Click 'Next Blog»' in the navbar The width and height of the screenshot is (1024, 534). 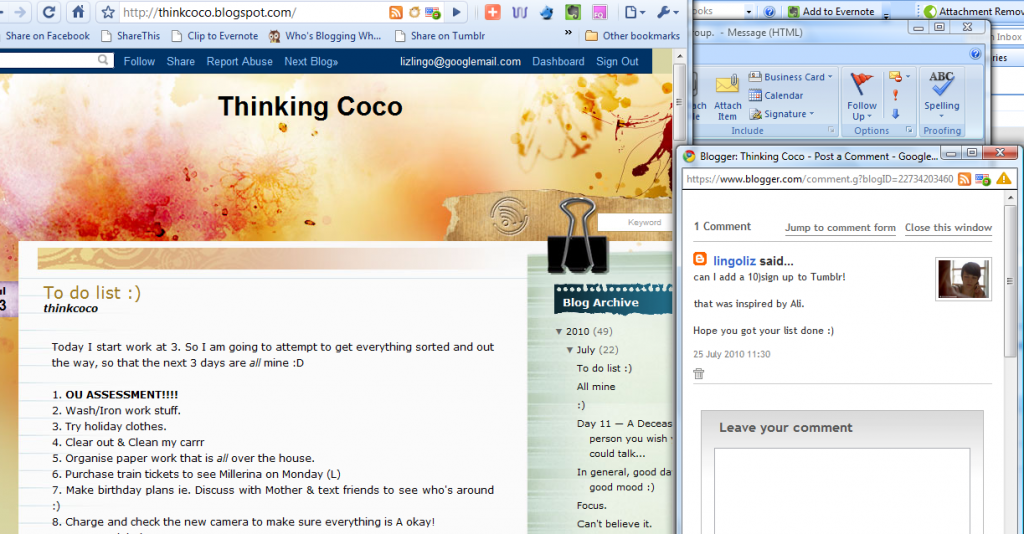[311, 61]
